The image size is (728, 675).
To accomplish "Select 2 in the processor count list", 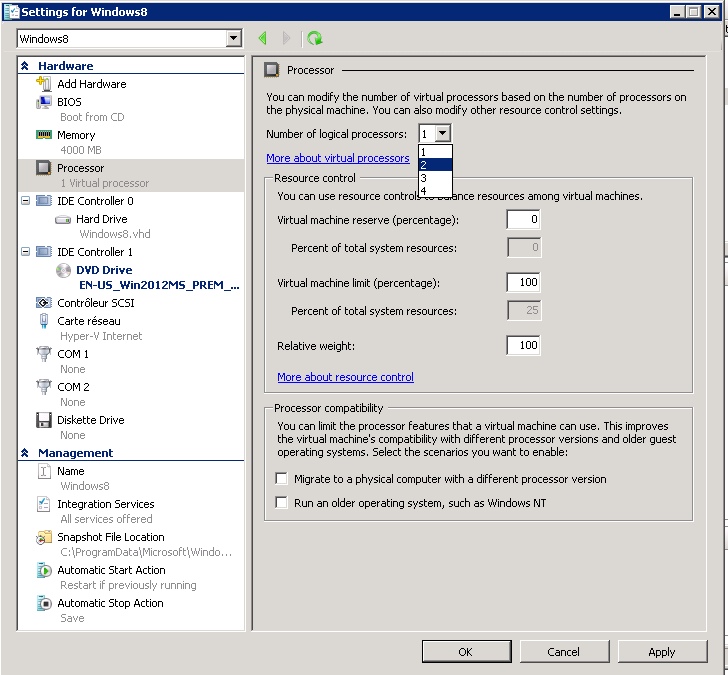I will [435, 165].
